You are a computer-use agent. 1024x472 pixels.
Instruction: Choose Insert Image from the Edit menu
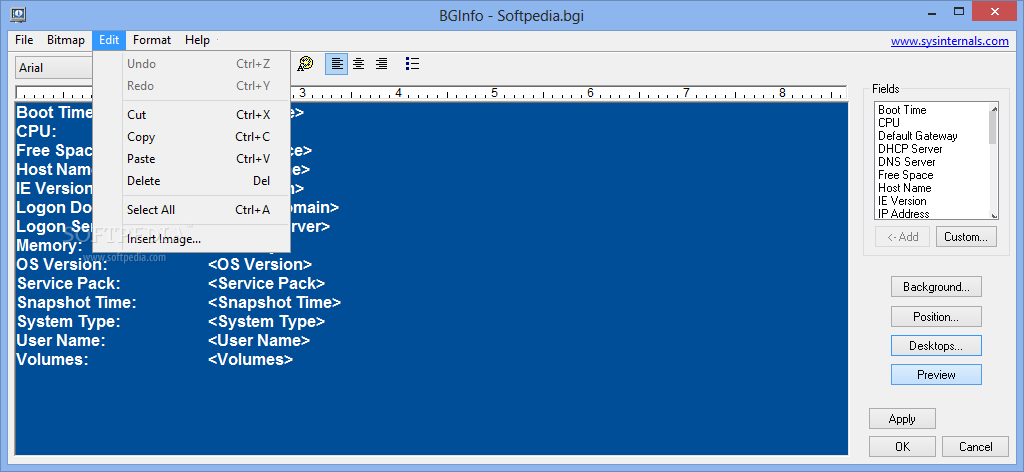click(199, 239)
